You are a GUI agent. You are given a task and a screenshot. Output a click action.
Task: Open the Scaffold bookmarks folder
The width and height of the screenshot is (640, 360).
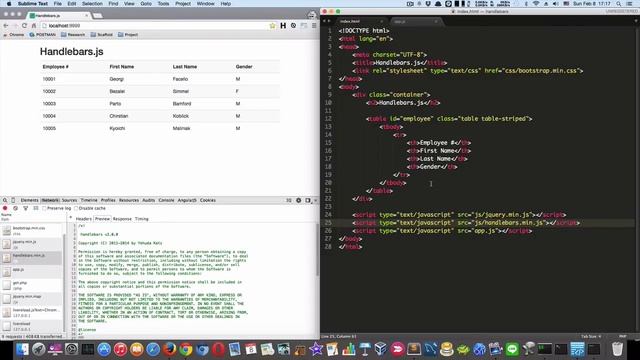click(102, 35)
